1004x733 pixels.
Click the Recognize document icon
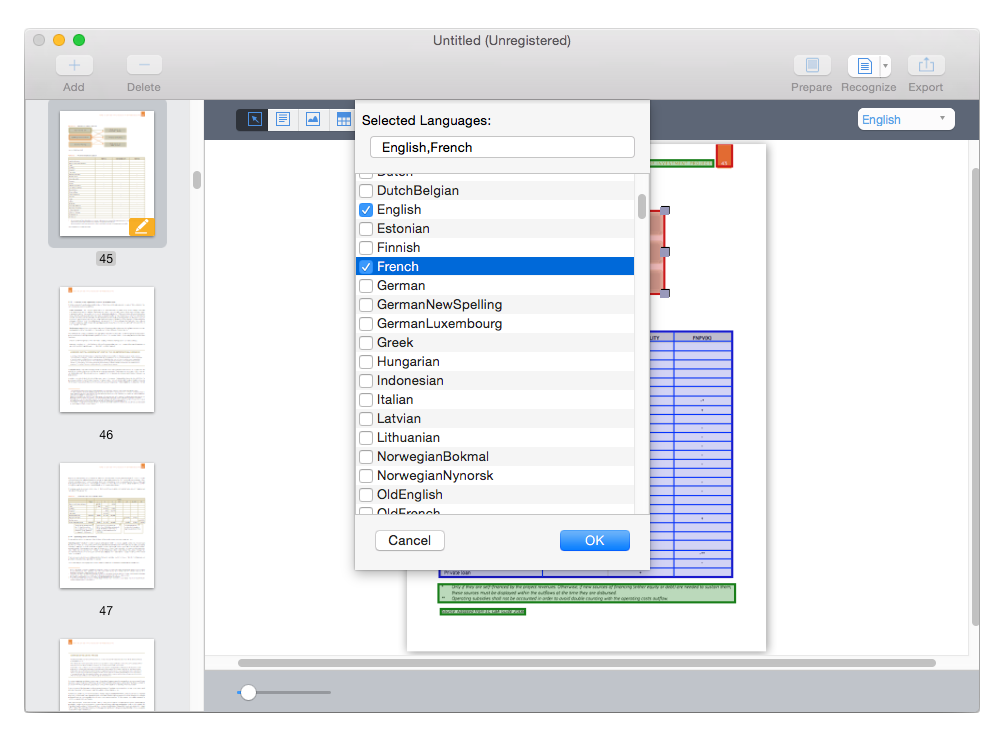(864, 65)
